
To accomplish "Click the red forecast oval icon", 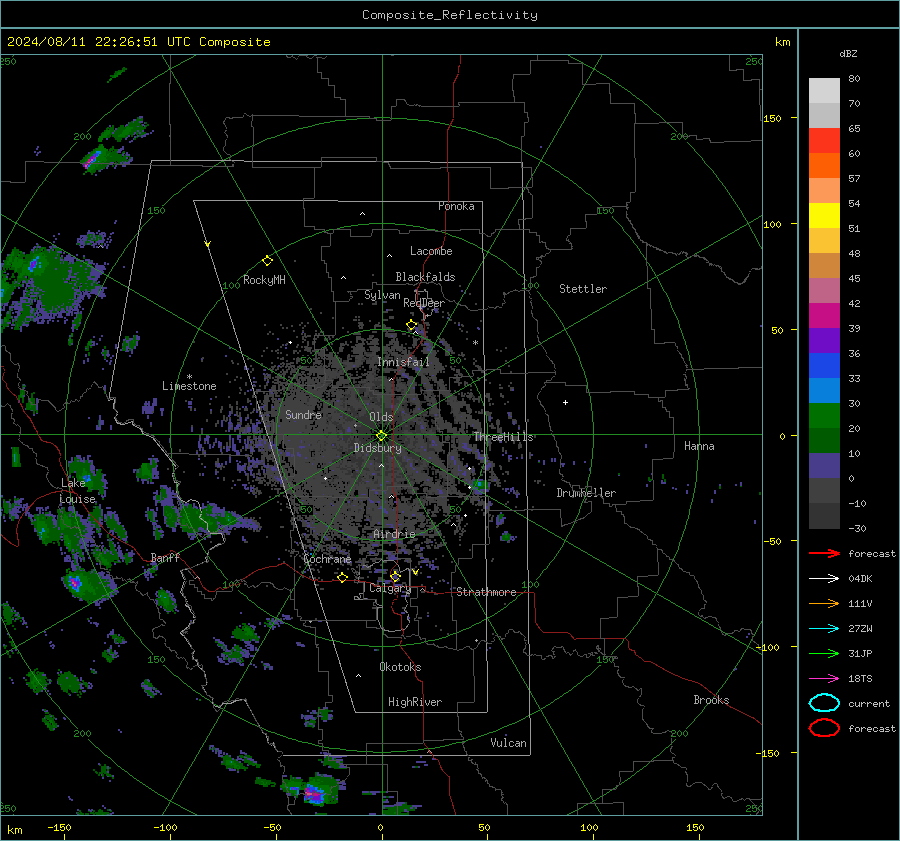I will 824,728.
